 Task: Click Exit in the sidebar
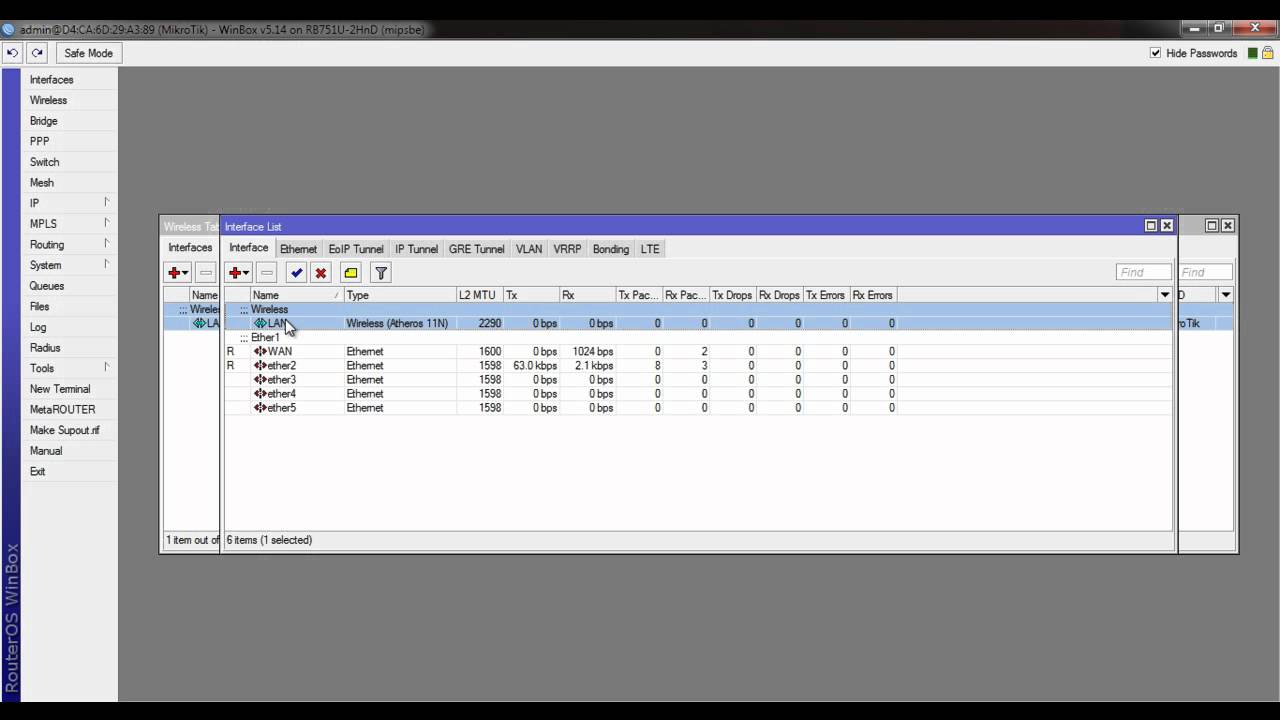(37, 471)
